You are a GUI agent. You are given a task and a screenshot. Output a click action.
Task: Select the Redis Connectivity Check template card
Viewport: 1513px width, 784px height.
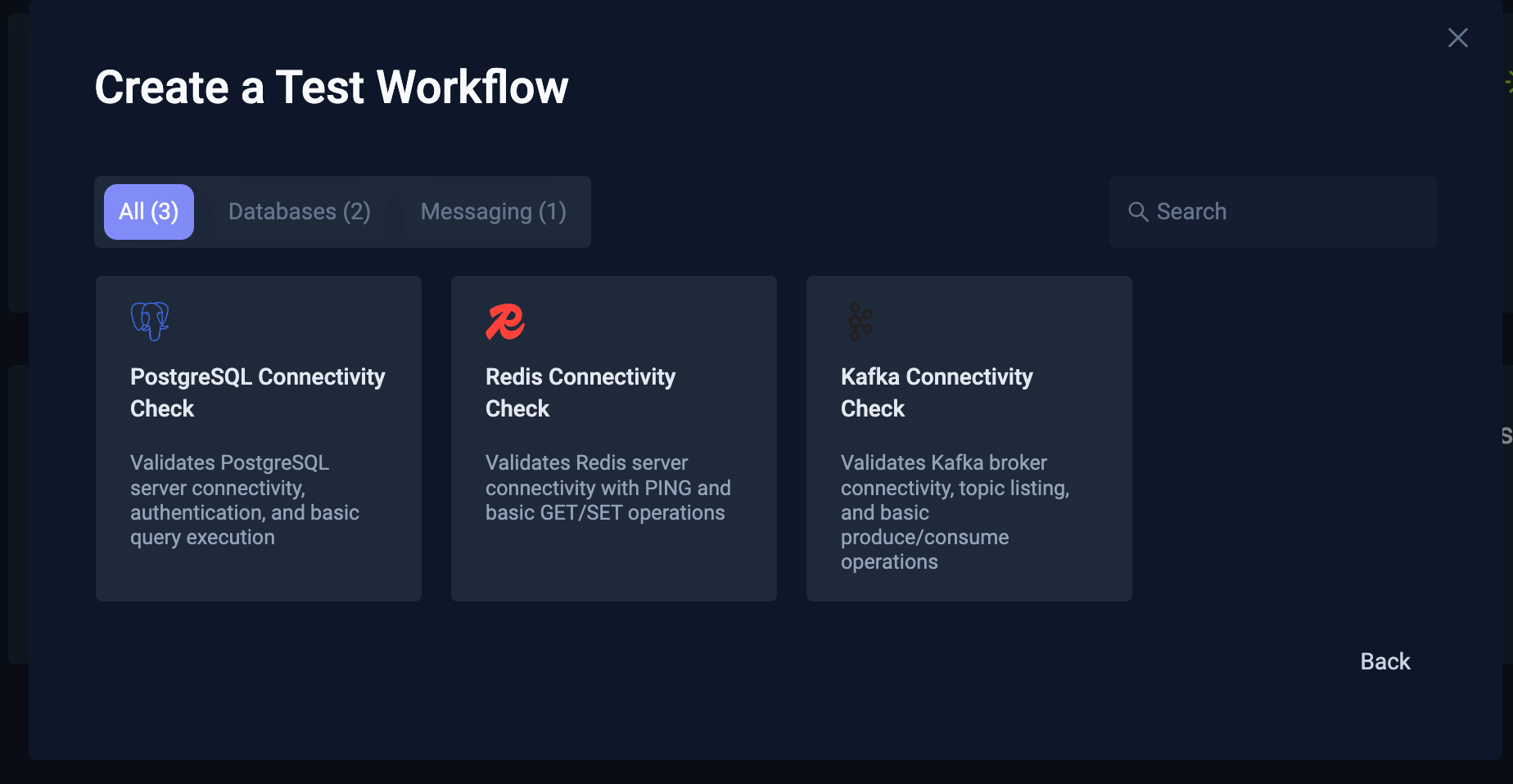tap(613, 438)
